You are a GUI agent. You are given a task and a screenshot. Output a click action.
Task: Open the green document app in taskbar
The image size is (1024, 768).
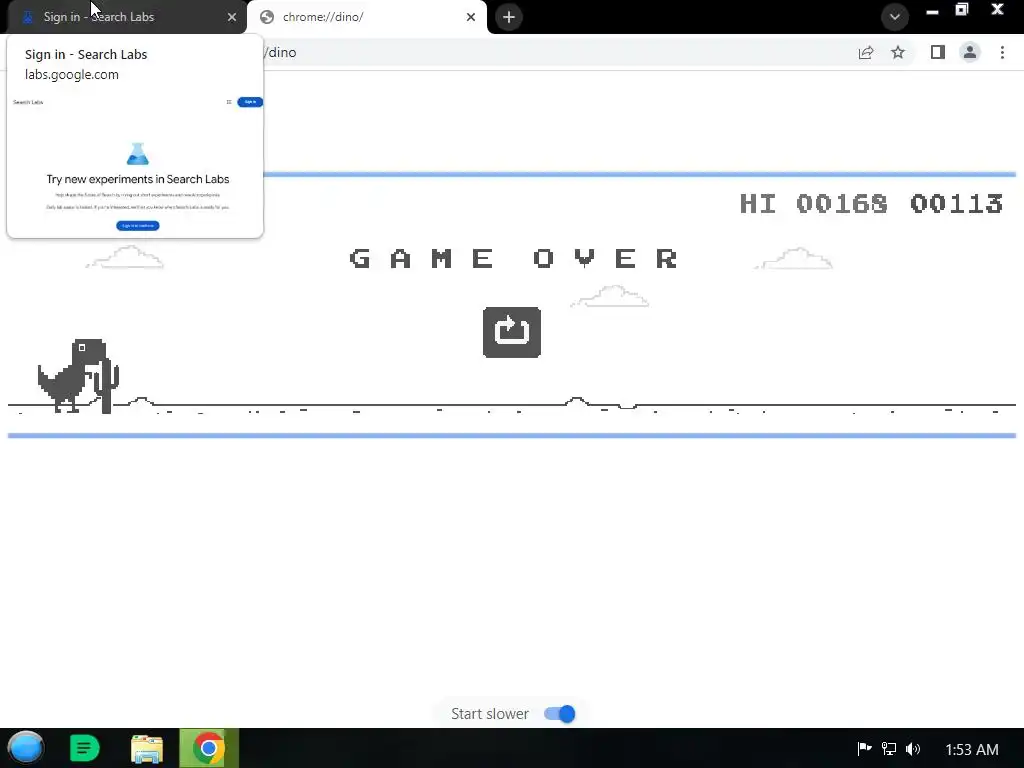pos(84,748)
